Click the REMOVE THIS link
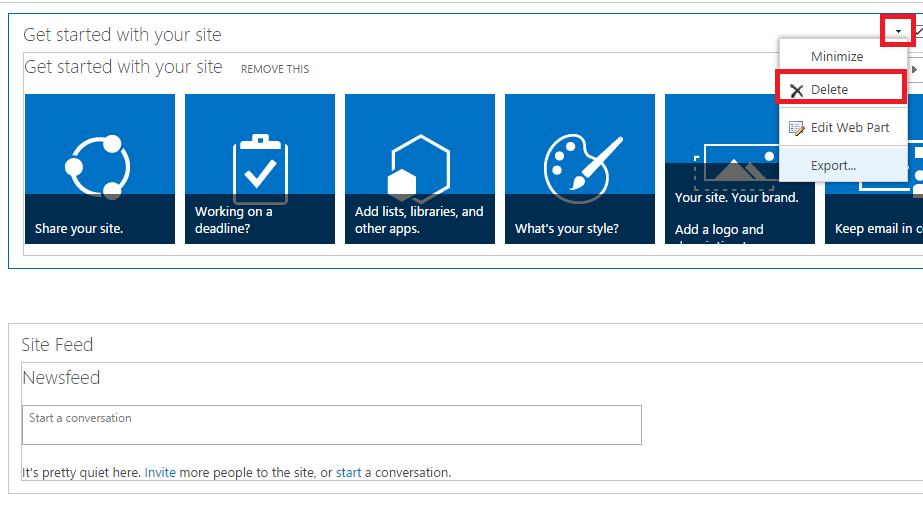Screen dimensions: 923x511 (275, 69)
